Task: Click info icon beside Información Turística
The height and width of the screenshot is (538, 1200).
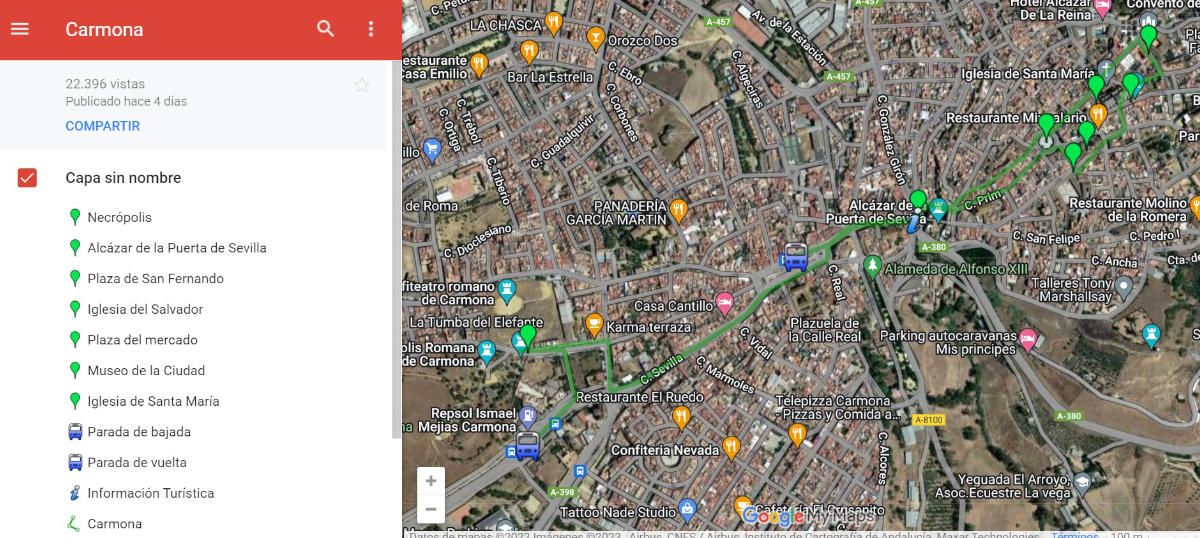Action: [x=74, y=493]
